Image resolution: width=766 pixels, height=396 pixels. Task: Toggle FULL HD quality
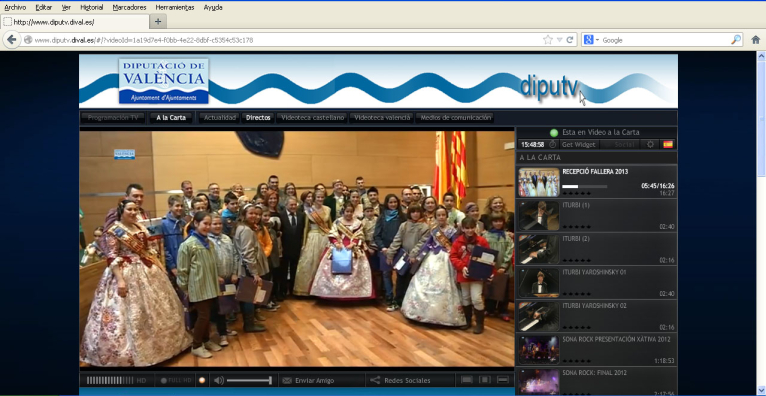[x=175, y=380]
